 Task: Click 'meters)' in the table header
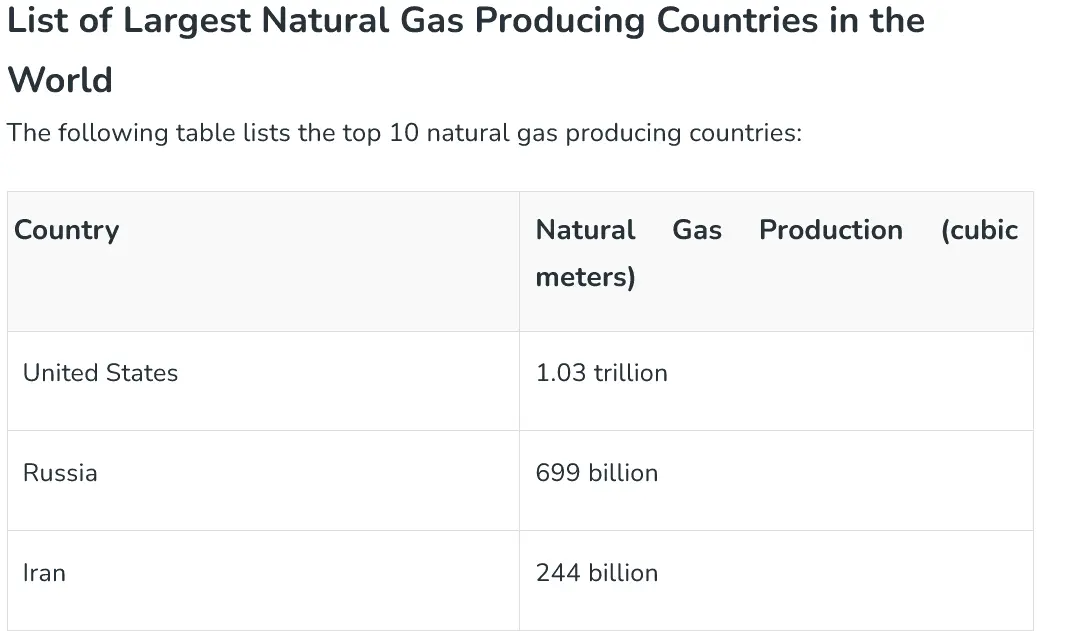click(x=585, y=277)
